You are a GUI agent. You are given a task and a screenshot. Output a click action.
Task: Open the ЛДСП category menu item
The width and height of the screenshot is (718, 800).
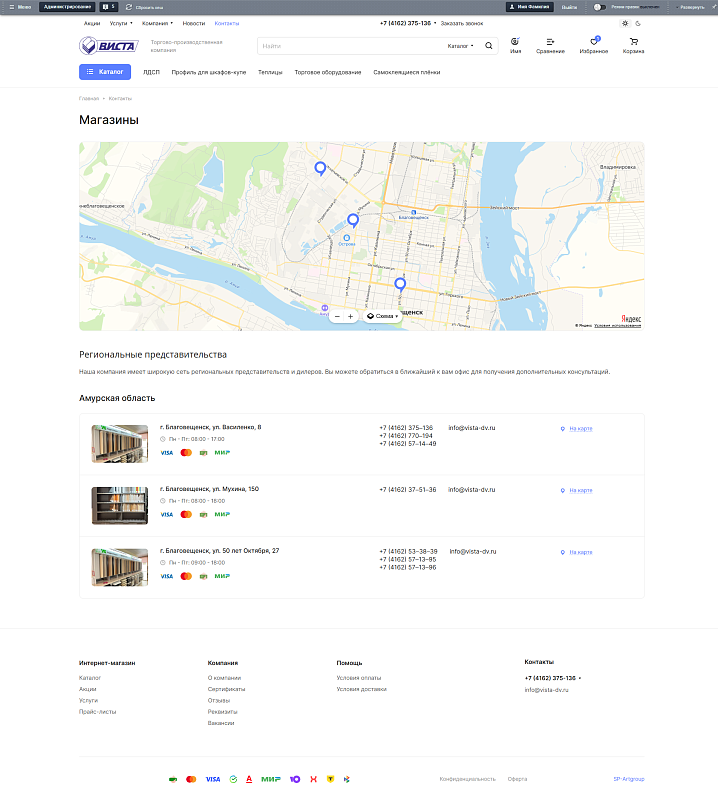pos(151,72)
